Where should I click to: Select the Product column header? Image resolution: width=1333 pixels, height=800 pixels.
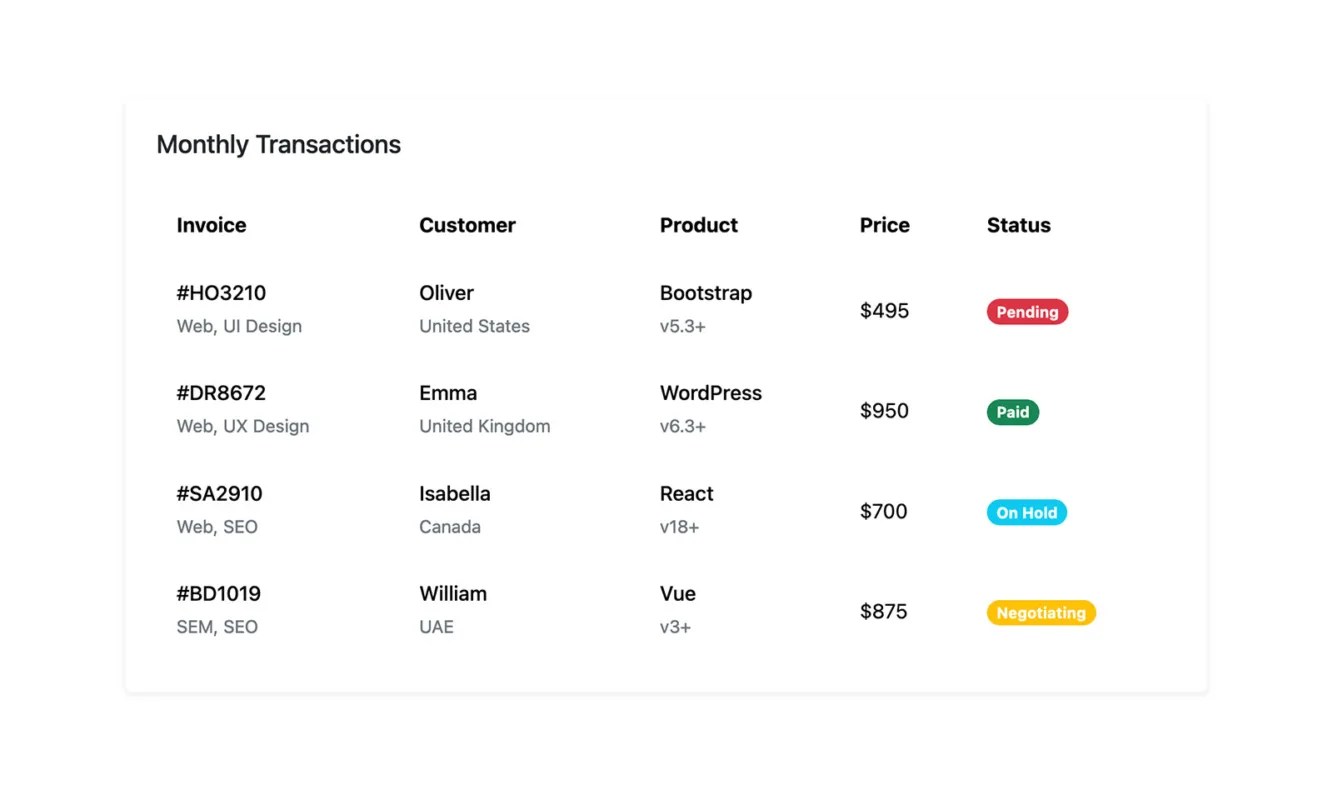click(698, 225)
